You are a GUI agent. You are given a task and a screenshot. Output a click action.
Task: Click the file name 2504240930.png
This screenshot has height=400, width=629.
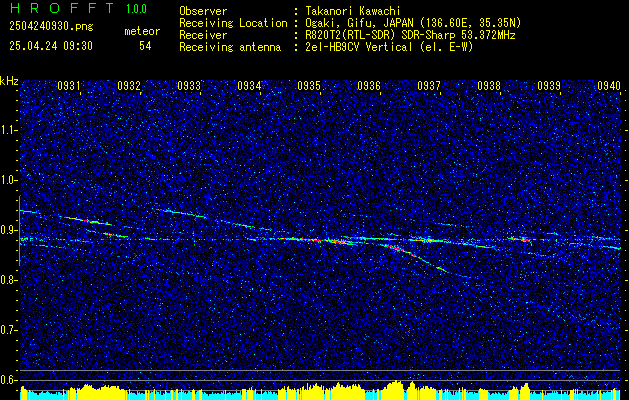51,27
